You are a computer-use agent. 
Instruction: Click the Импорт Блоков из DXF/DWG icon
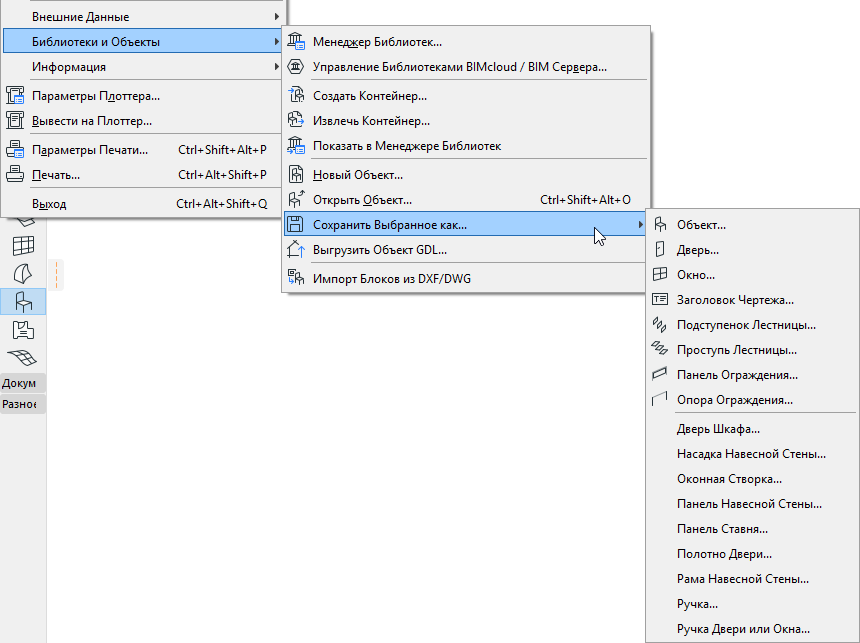(x=296, y=278)
